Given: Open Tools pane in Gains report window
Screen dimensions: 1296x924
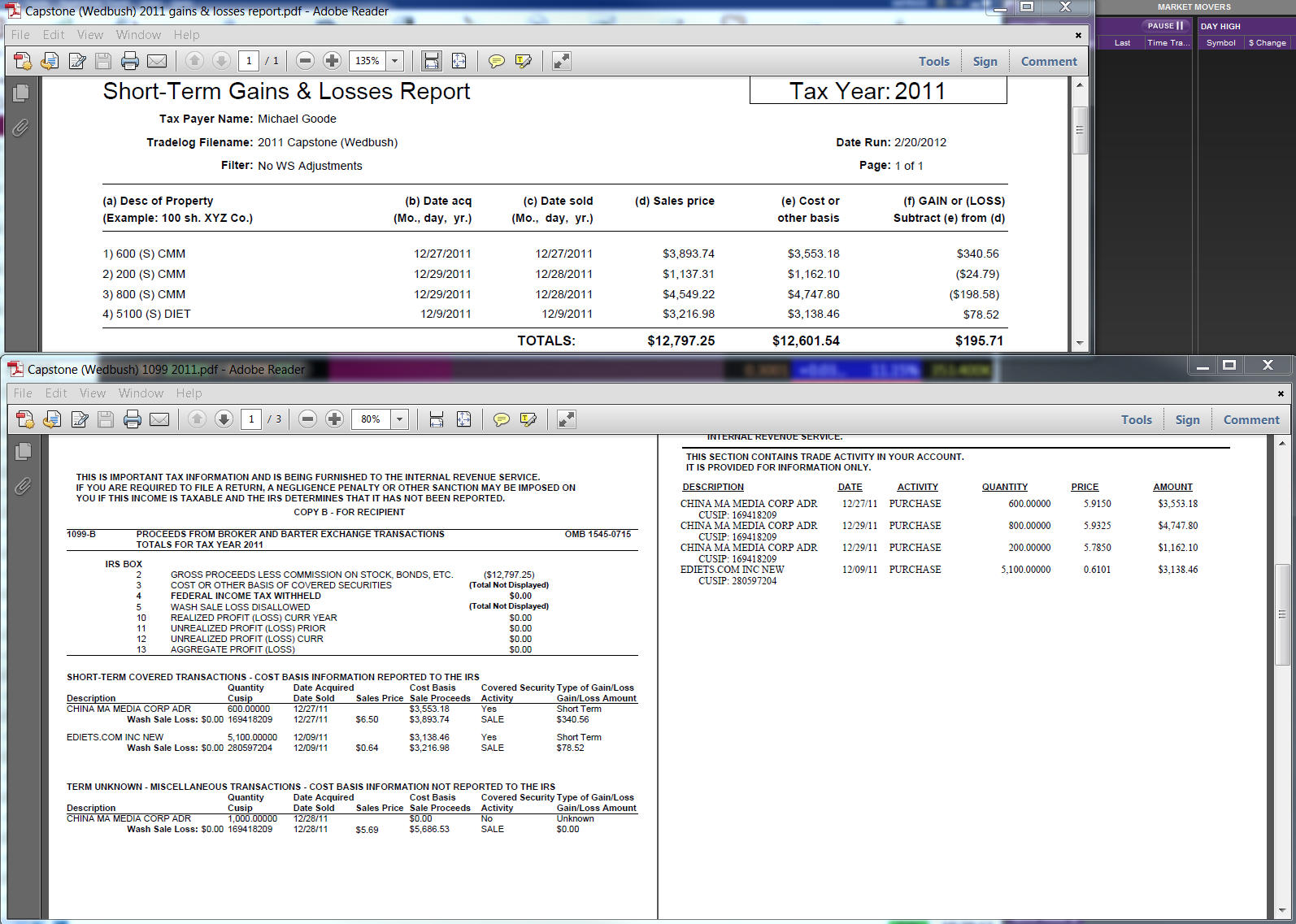Looking at the screenshot, I should [933, 62].
